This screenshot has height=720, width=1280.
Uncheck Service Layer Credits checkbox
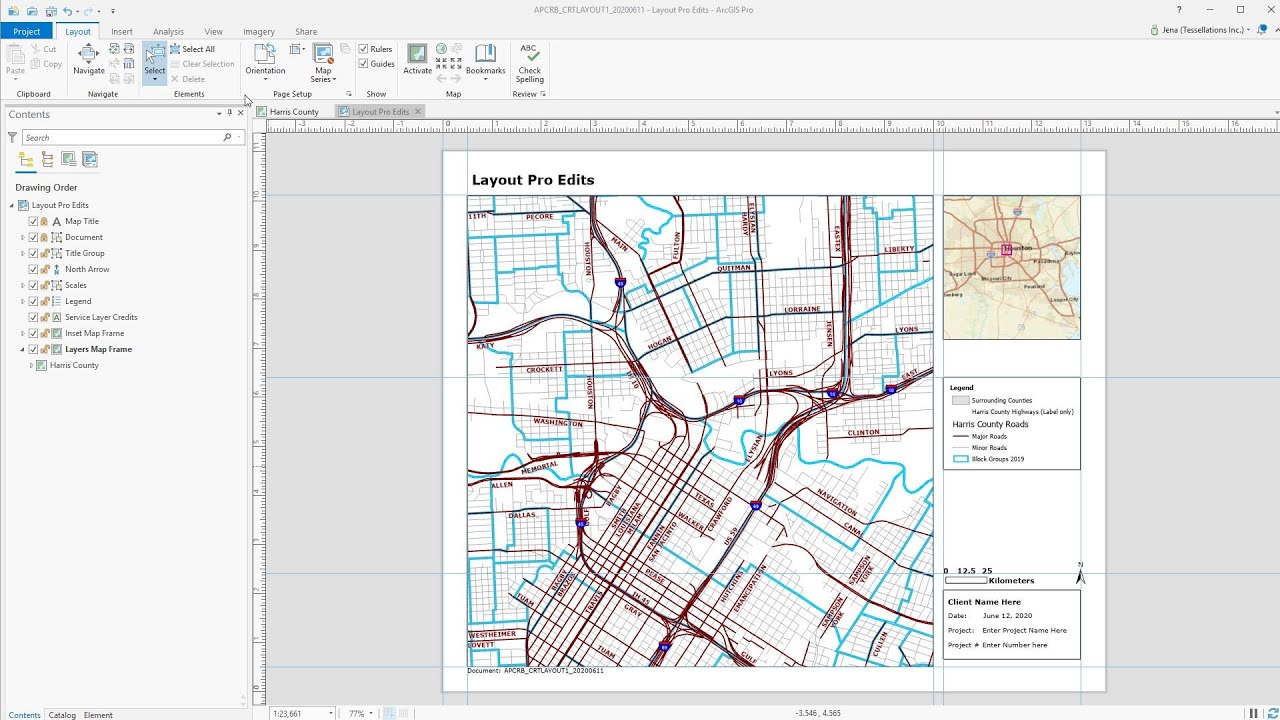(33, 317)
